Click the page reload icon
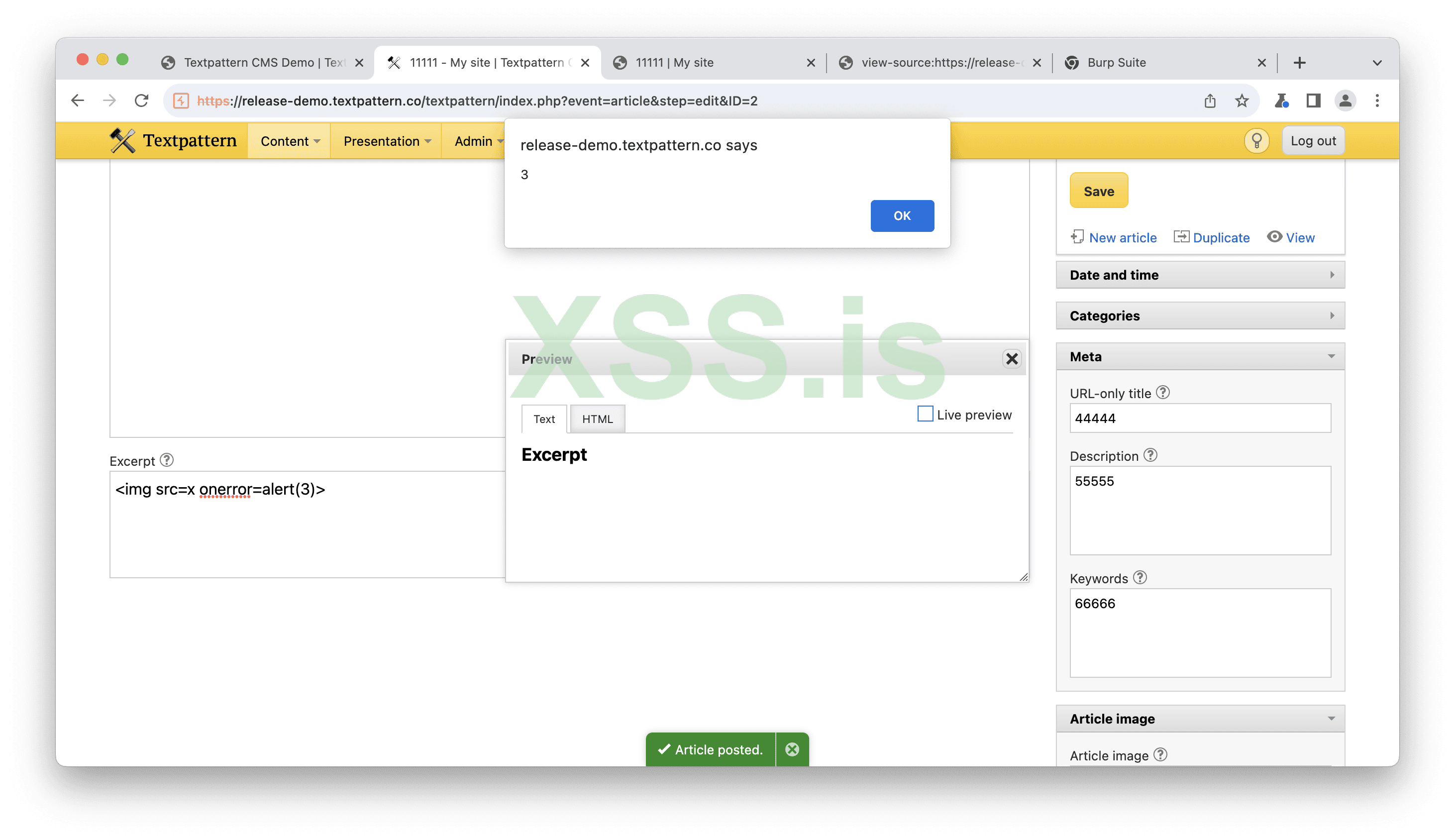This screenshot has width=1455, height=840. [x=141, y=101]
